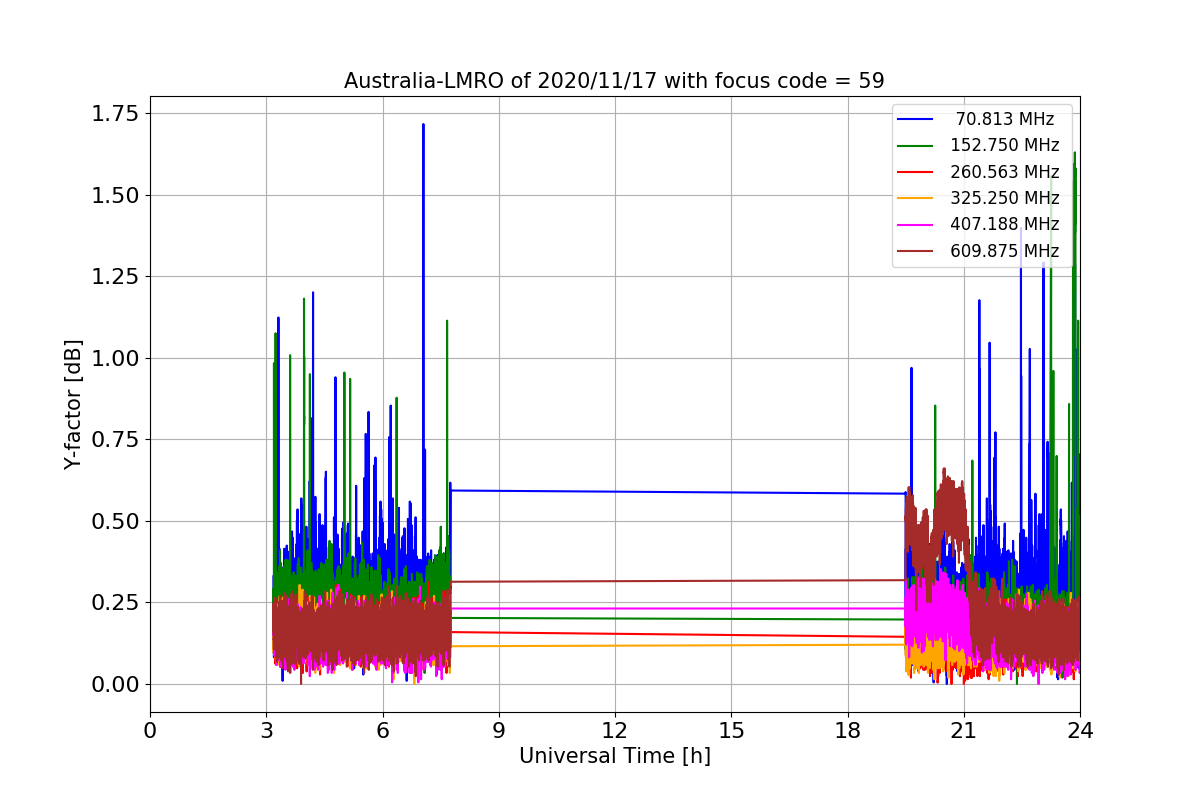Screen dimensions: 1200x800
Task: Click the orange line swatch in legend
Action: tap(915, 198)
